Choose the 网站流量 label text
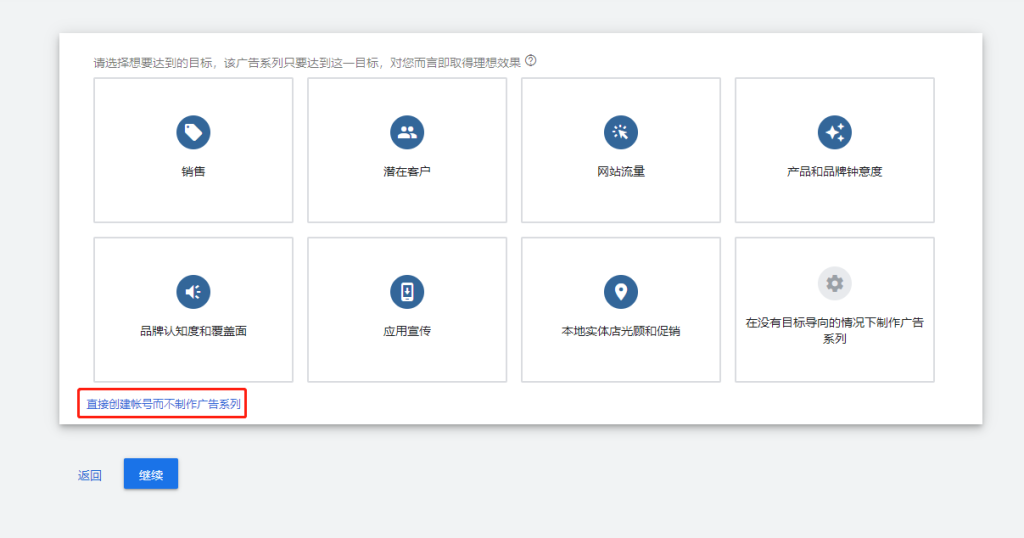The height and width of the screenshot is (538, 1024). [621, 171]
